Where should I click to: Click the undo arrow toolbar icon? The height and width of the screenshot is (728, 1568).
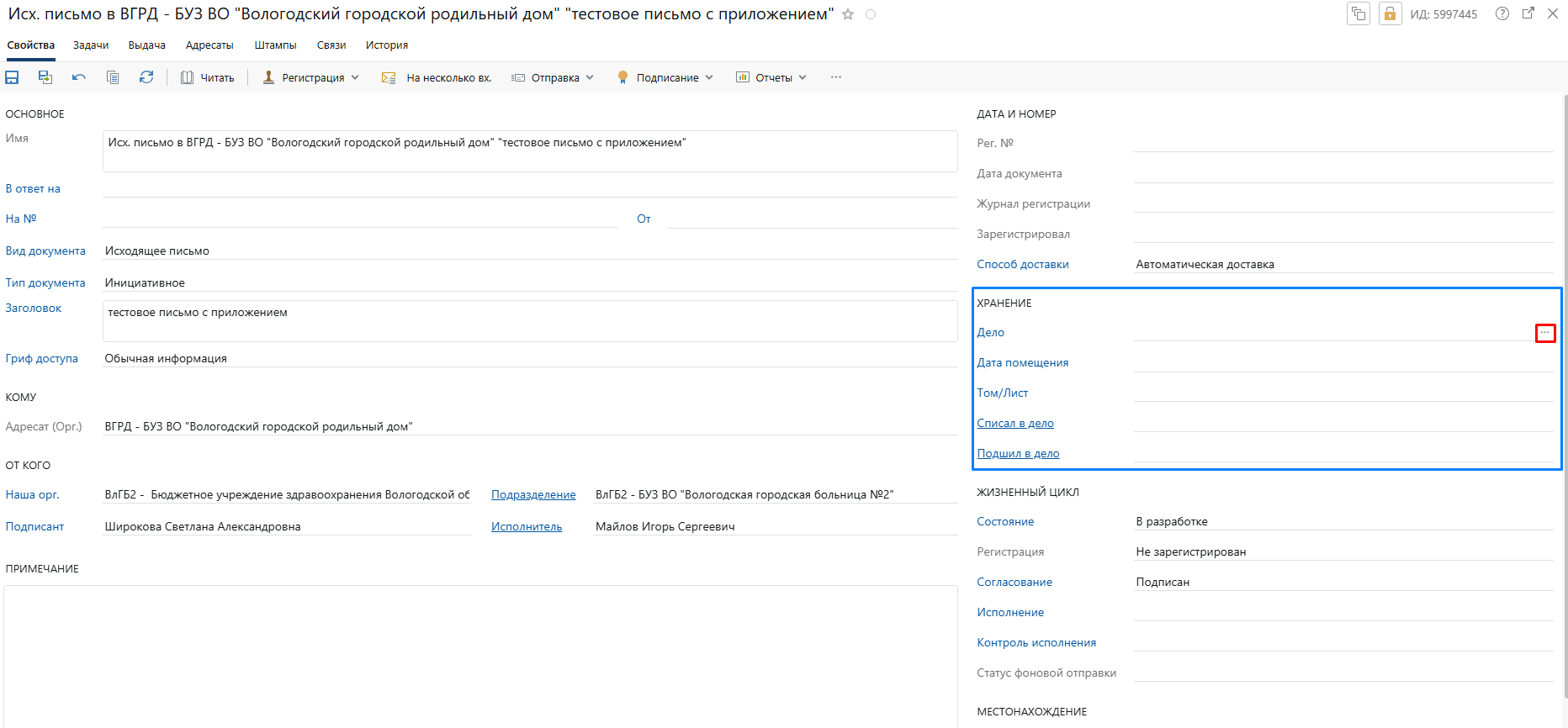(x=79, y=77)
